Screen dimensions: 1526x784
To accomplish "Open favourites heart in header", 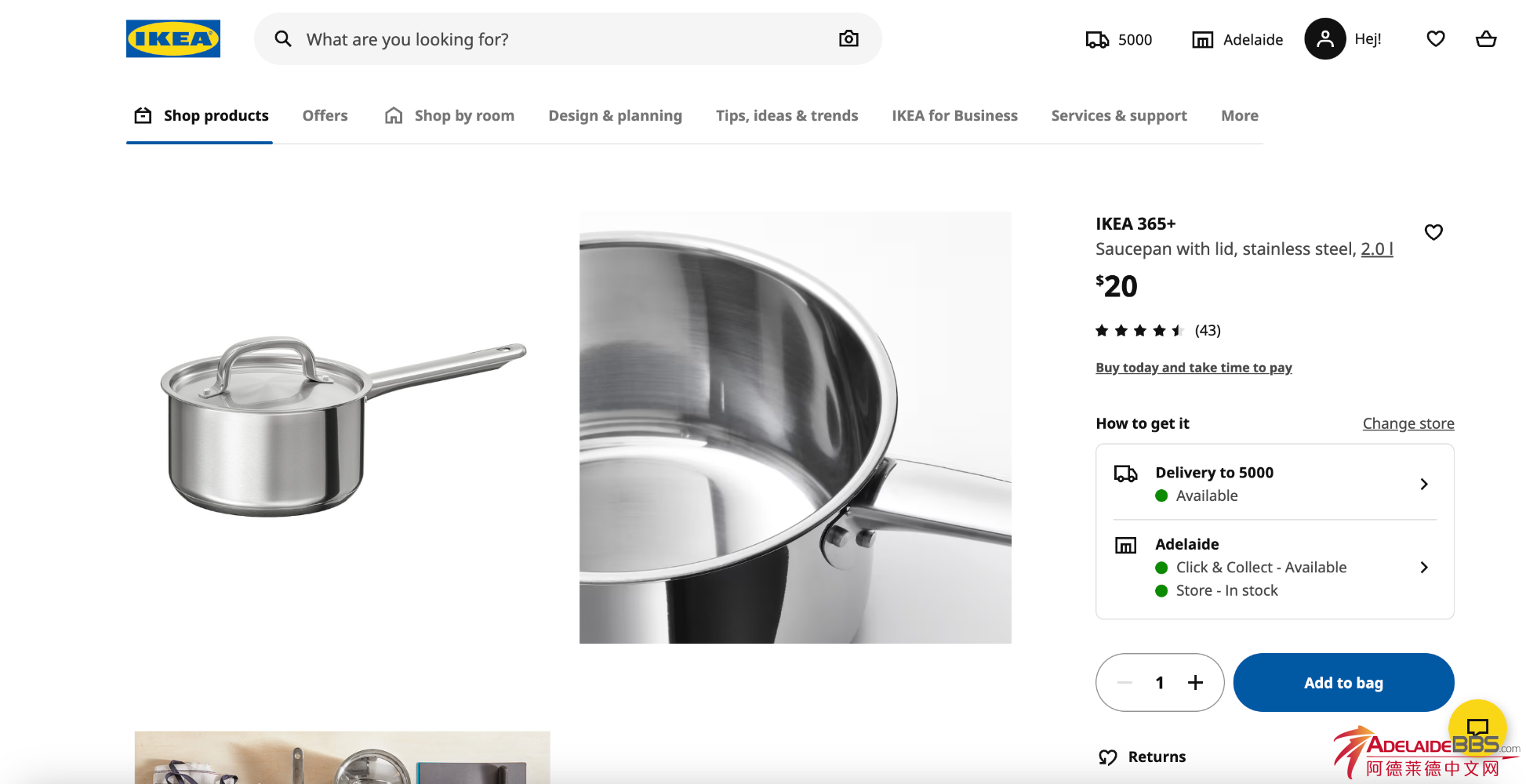I will point(1435,39).
